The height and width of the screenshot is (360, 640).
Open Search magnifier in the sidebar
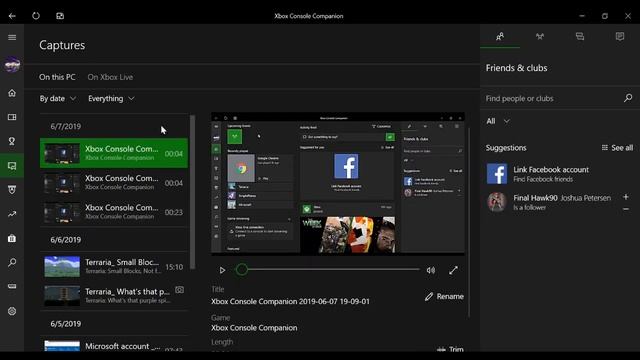click(x=12, y=262)
